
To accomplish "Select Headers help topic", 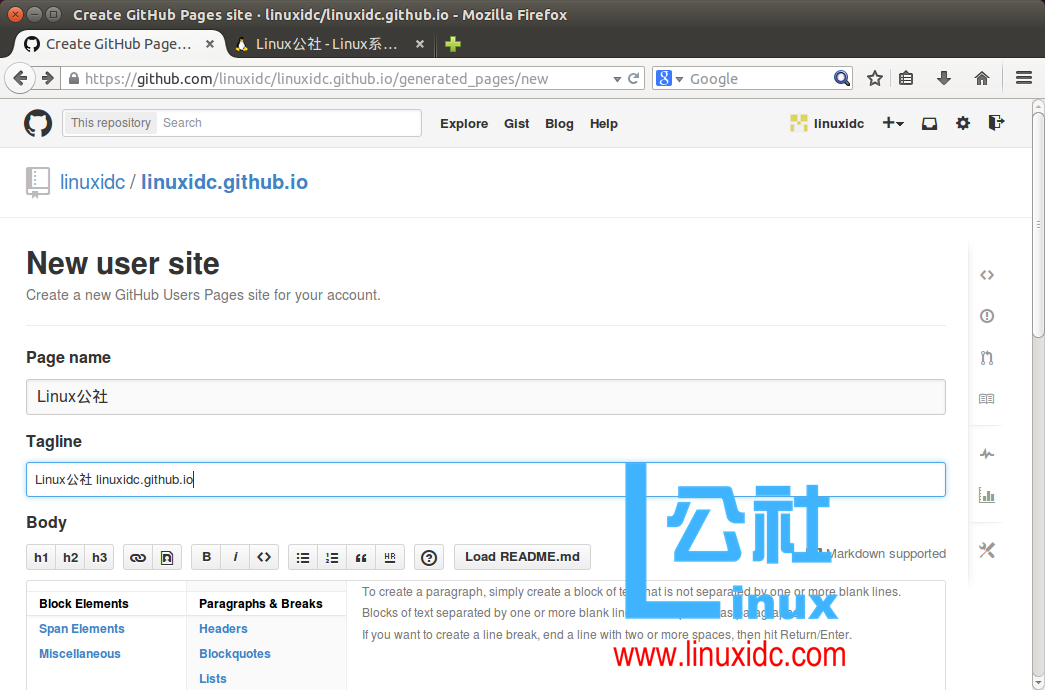I will (223, 629).
